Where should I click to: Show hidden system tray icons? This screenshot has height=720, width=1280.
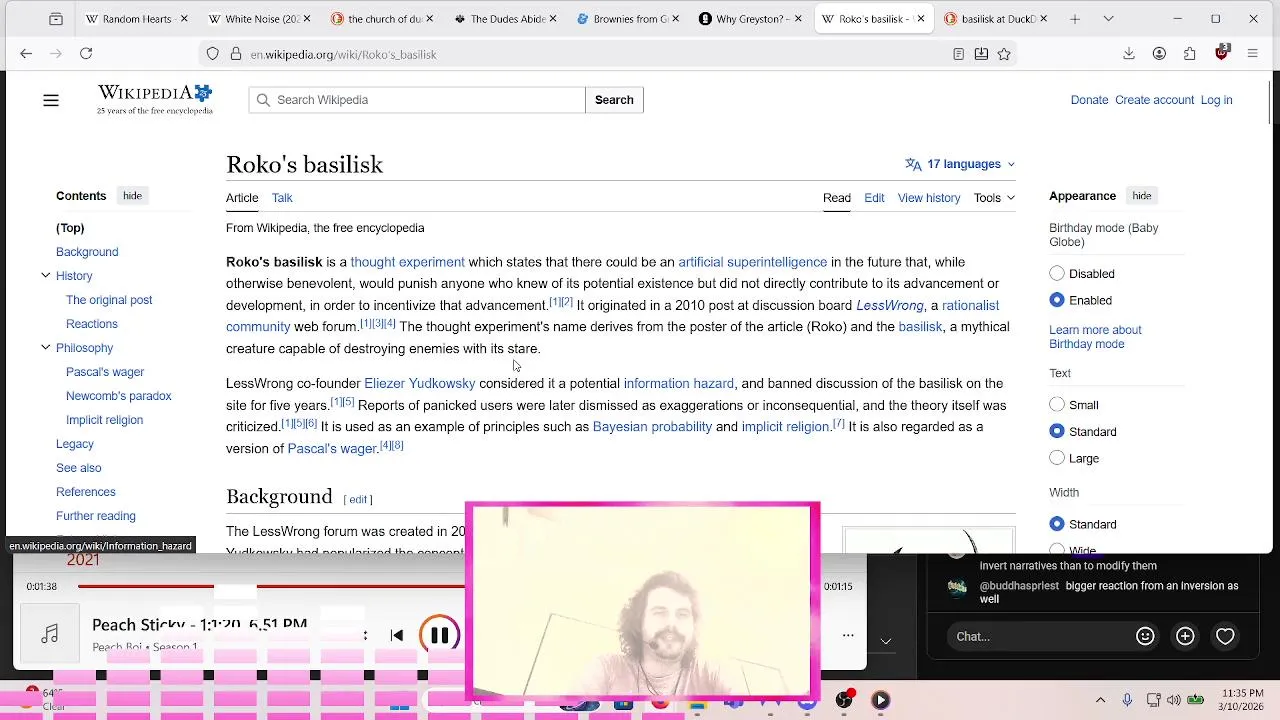pos(1101,700)
